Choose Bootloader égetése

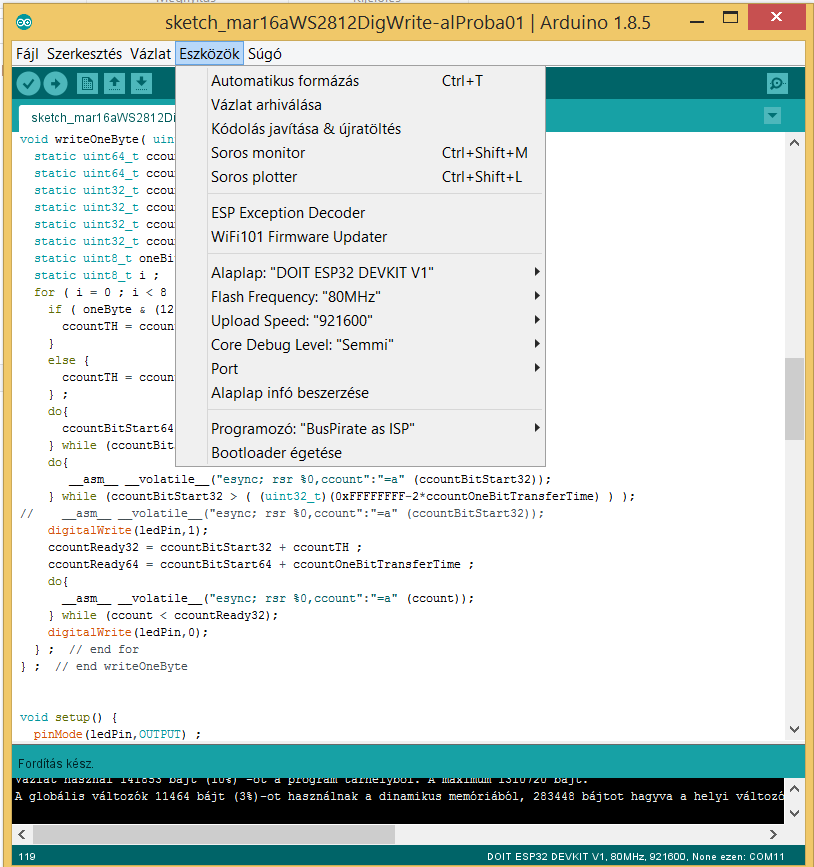coord(360,453)
